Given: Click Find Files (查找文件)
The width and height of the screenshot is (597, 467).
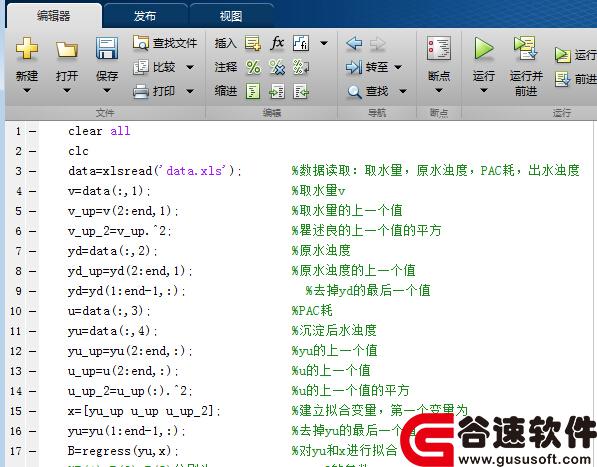Looking at the screenshot, I should [x=165, y=43].
